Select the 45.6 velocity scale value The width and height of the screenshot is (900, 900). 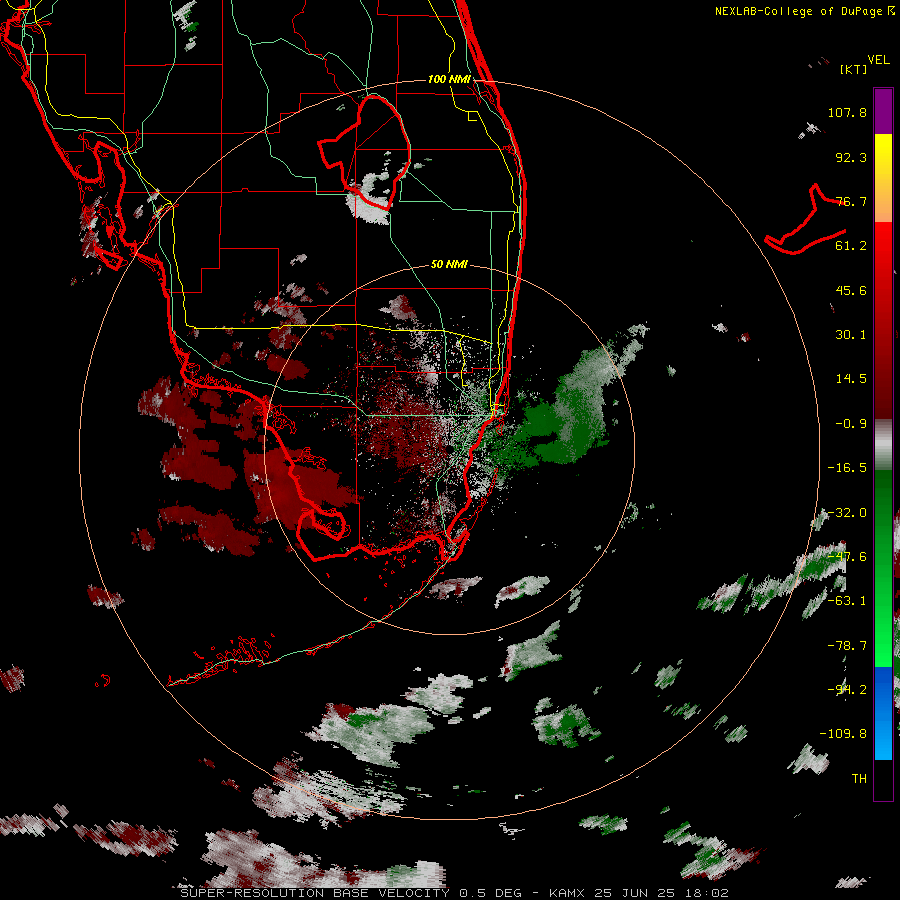(x=851, y=290)
